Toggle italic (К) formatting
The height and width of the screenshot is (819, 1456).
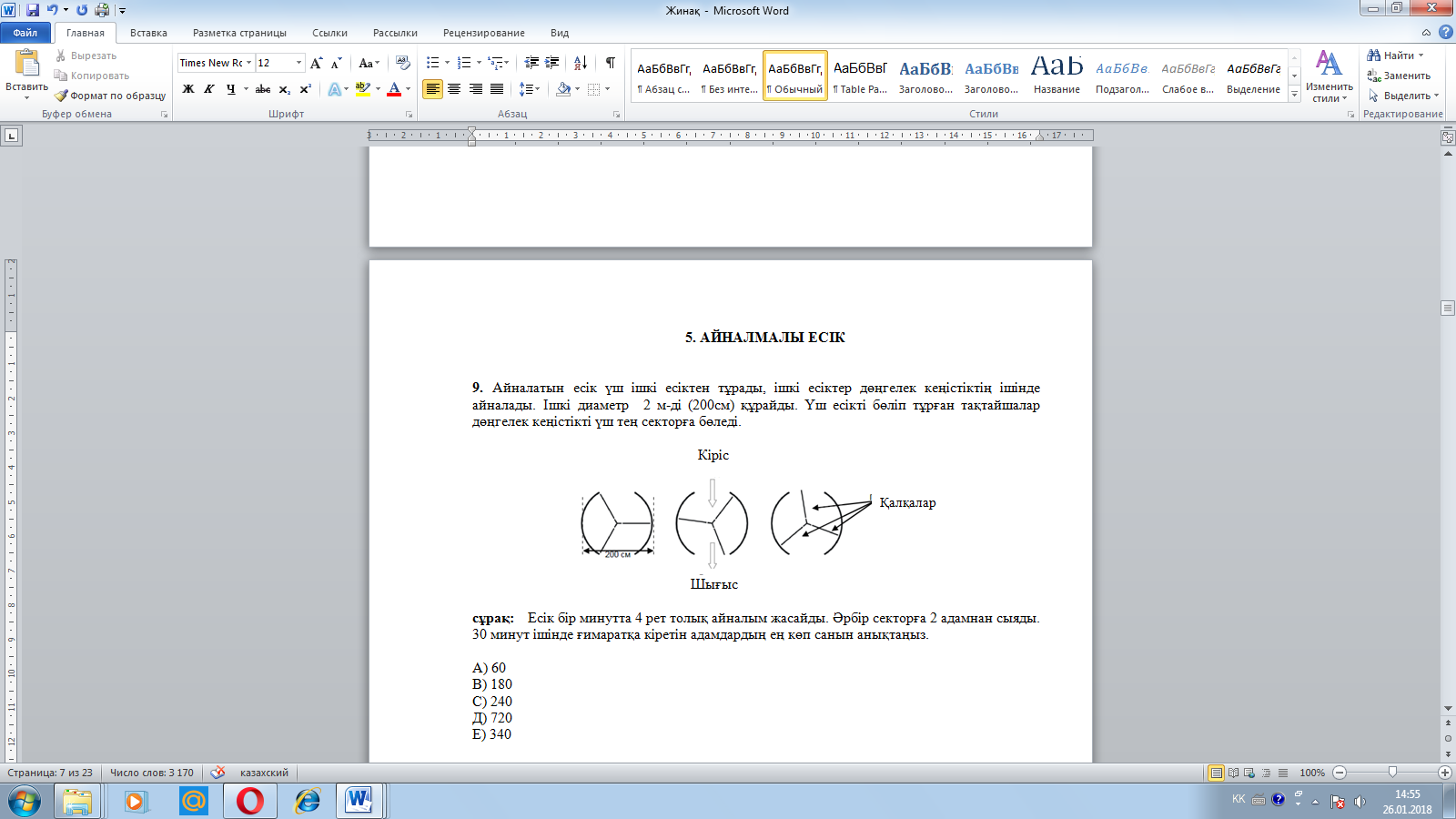209,89
